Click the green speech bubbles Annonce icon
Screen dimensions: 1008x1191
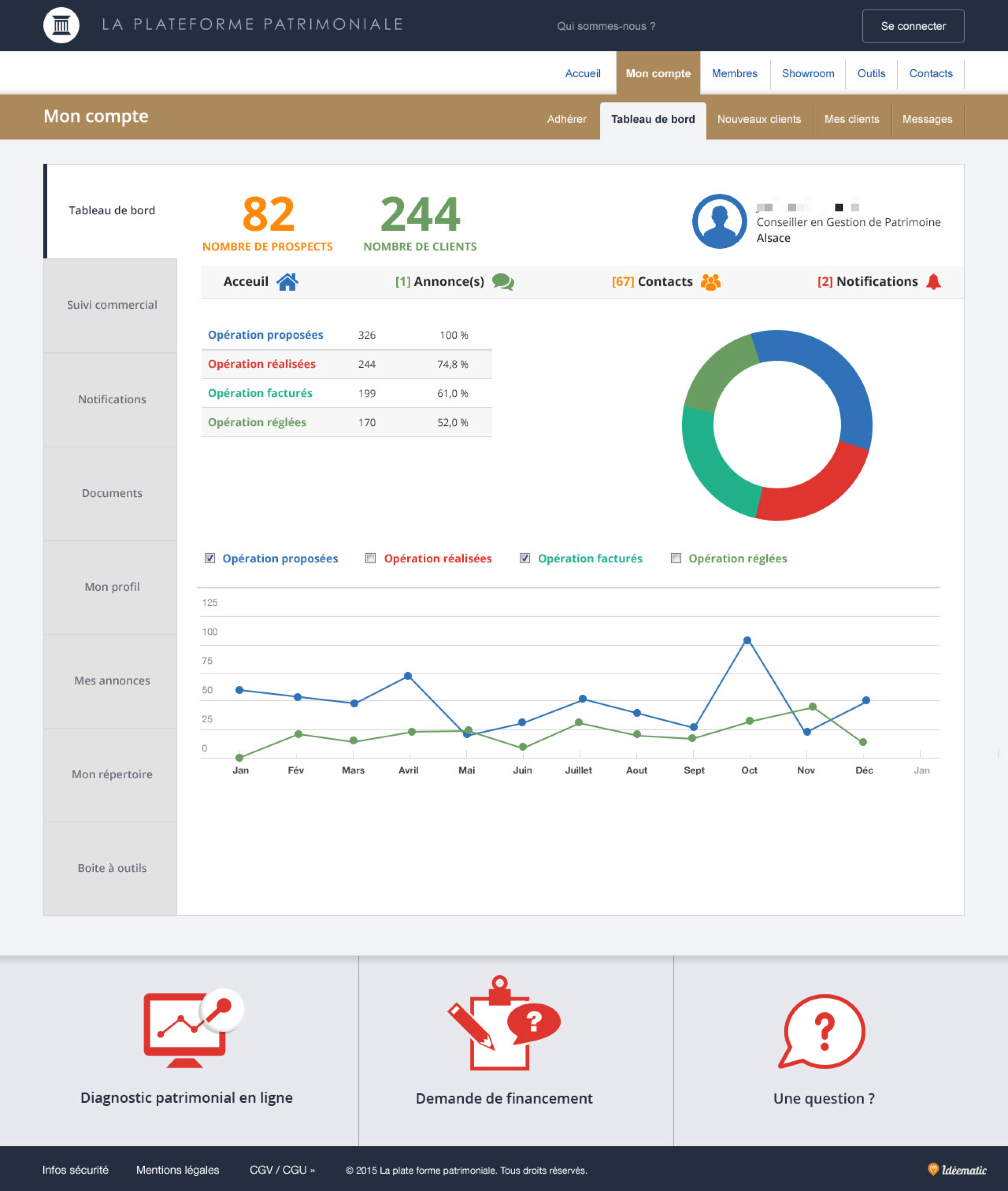[503, 281]
